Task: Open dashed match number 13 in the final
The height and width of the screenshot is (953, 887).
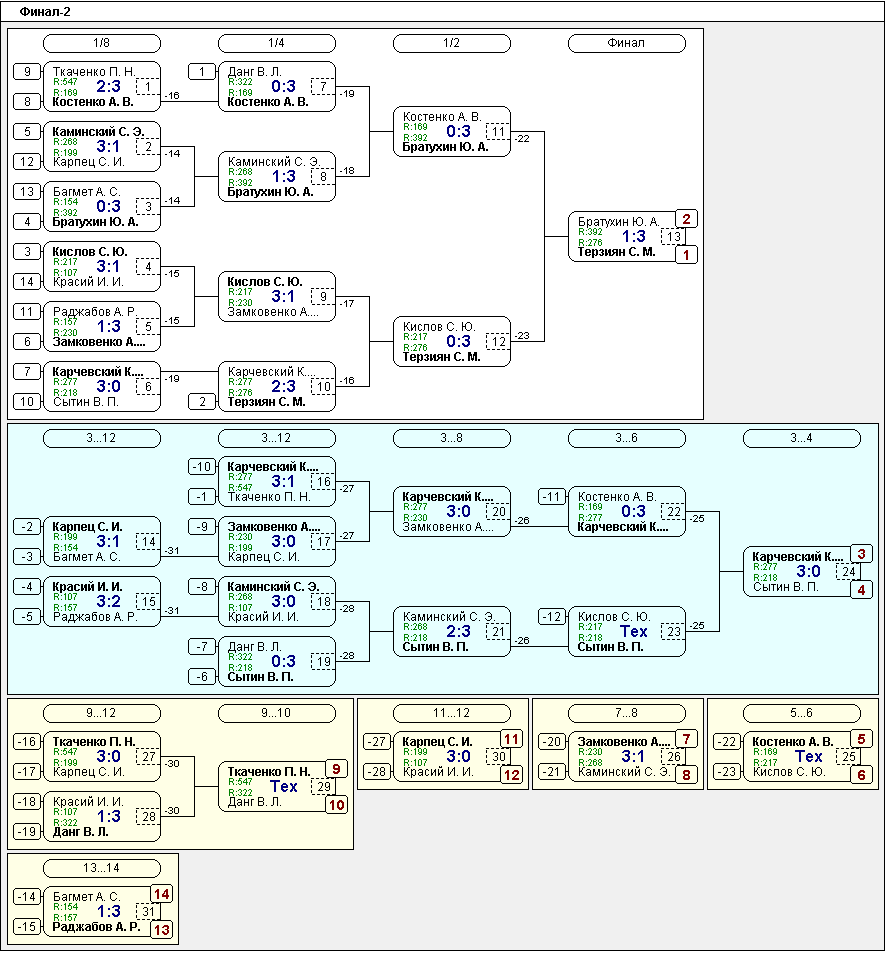Action: 675,237
